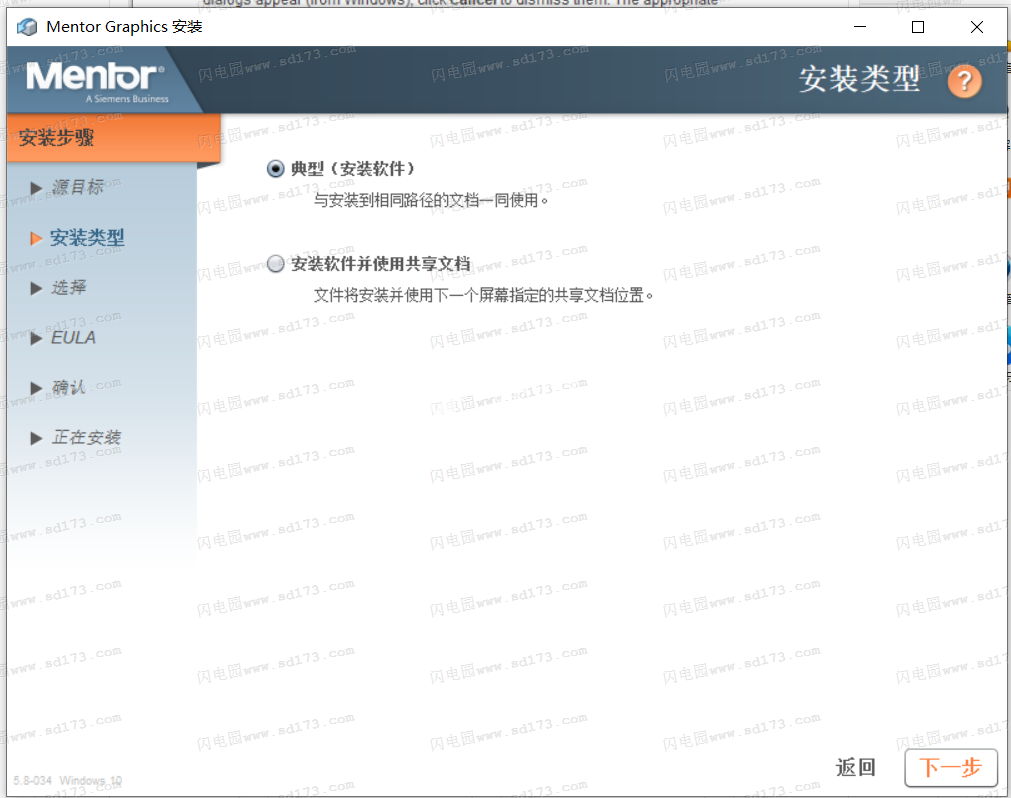The image size is (1011, 798).
Task: Click the orange arrow beside 安装类型 step
Action: [37, 238]
